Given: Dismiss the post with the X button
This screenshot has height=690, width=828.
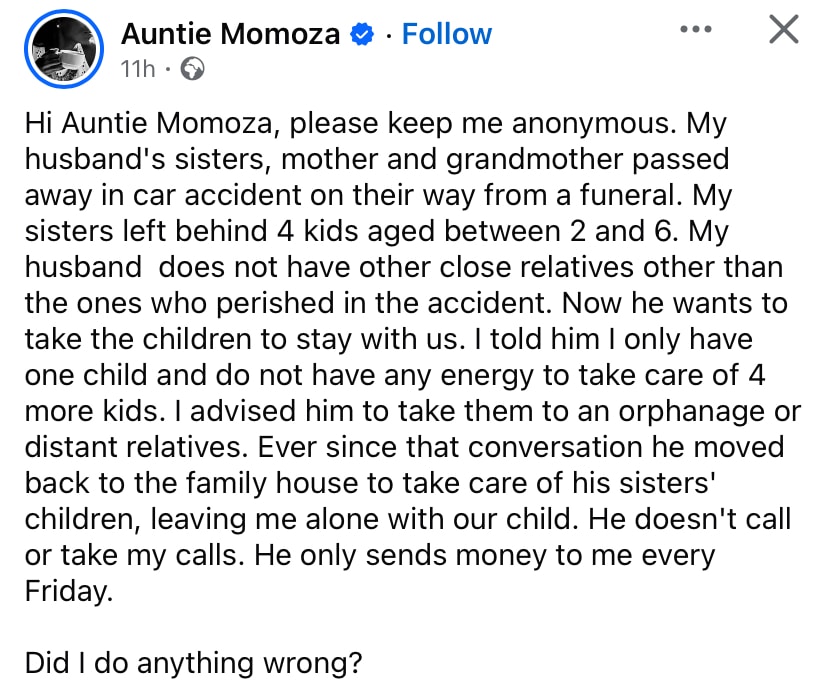Looking at the screenshot, I should [783, 29].
